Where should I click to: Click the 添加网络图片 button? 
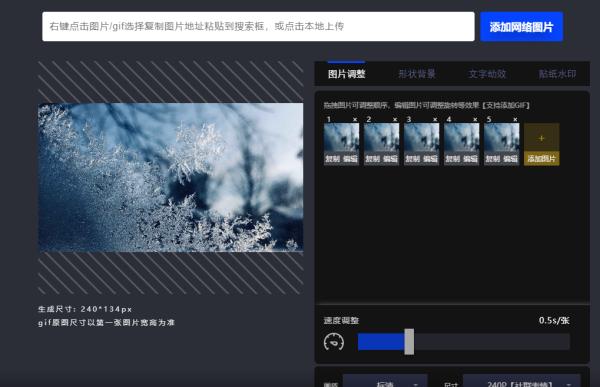coord(521,26)
